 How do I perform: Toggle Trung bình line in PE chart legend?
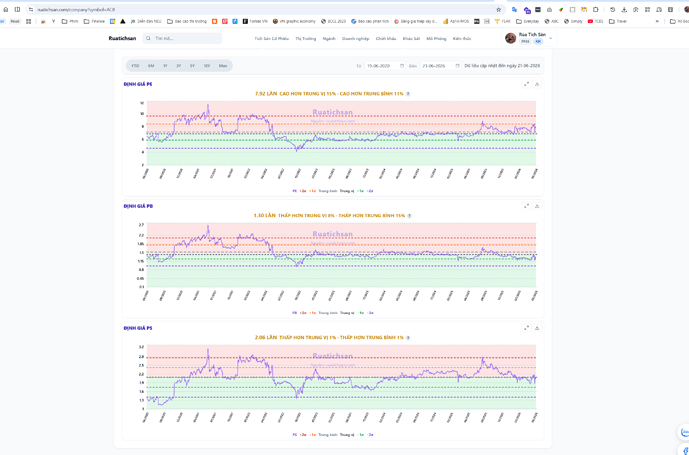point(327,191)
